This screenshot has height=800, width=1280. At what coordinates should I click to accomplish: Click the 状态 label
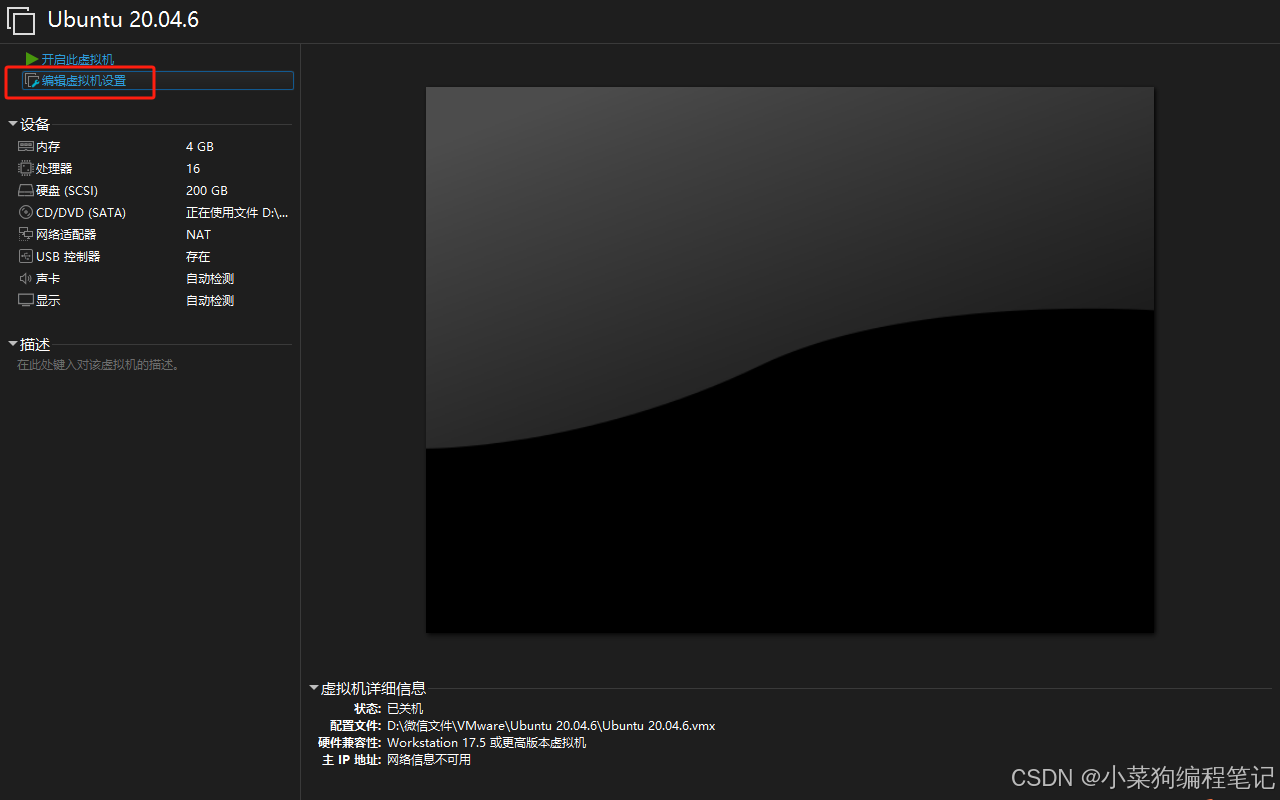click(368, 708)
